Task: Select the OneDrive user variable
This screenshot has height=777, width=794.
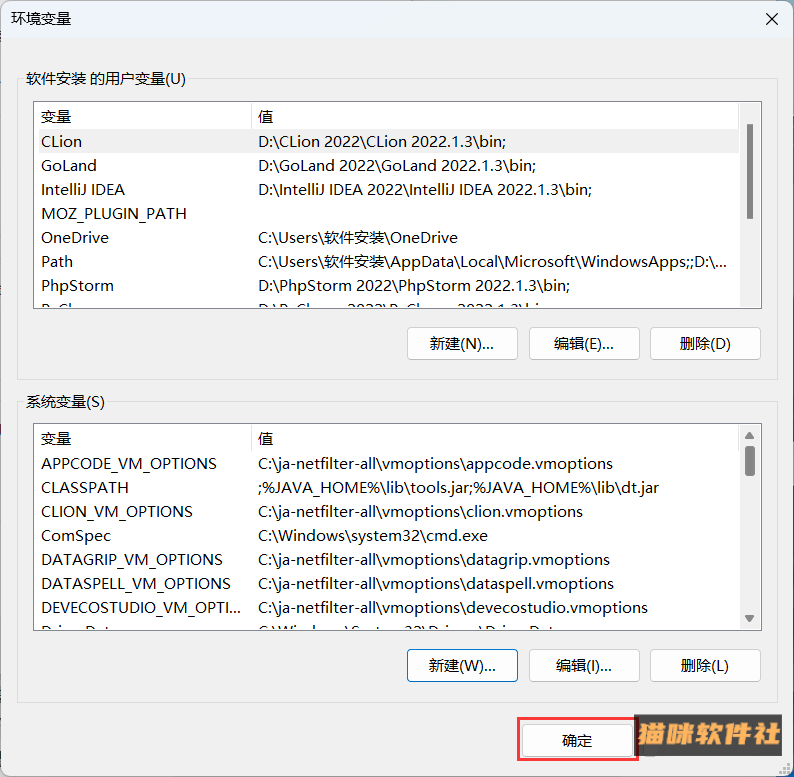Action: [x=388, y=238]
